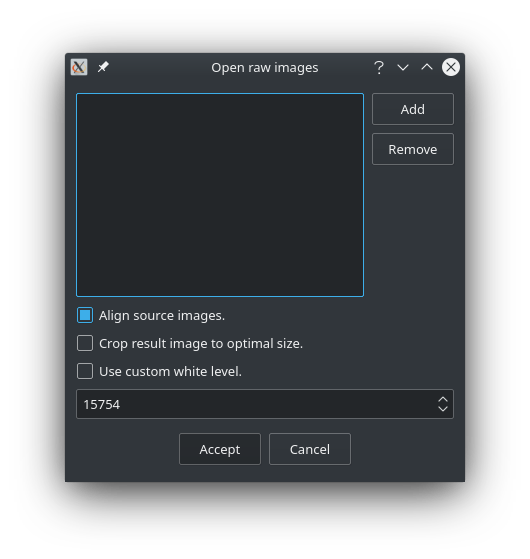The image size is (530, 559).
Task: Maximize the dialog using the up chevron
Action: pyautogui.click(x=427, y=67)
